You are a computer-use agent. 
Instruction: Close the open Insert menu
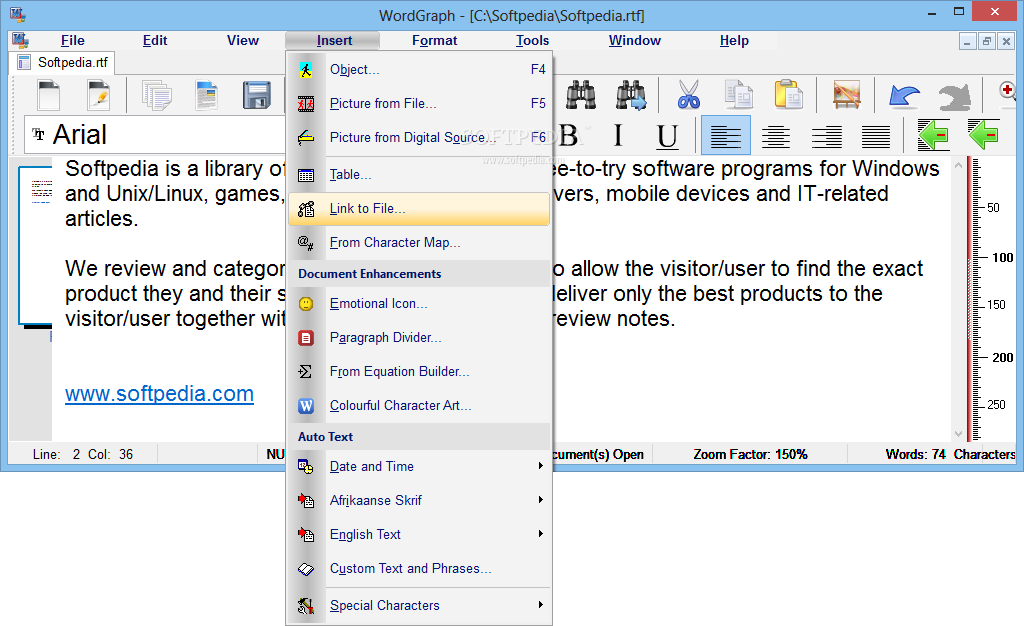(x=333, y=40)
